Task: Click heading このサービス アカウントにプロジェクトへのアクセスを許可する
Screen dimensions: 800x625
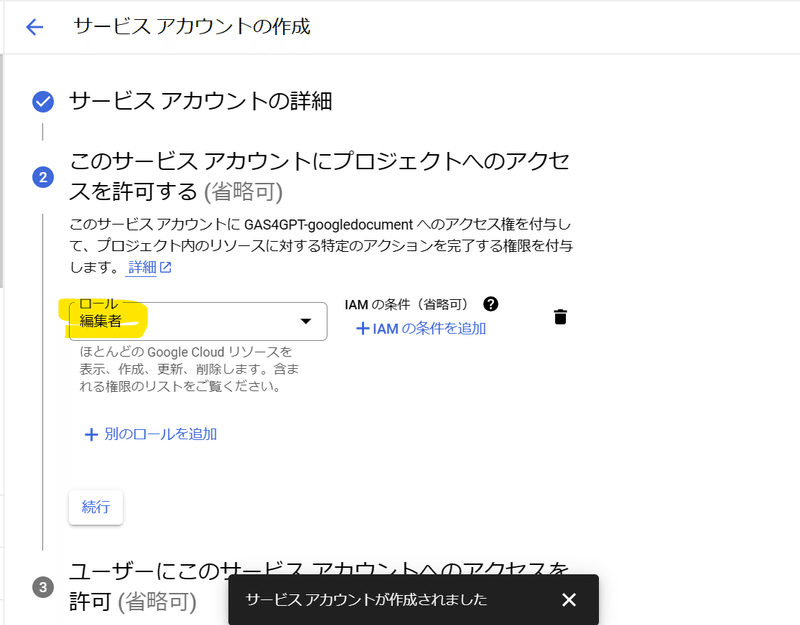Action: (319, 176)
